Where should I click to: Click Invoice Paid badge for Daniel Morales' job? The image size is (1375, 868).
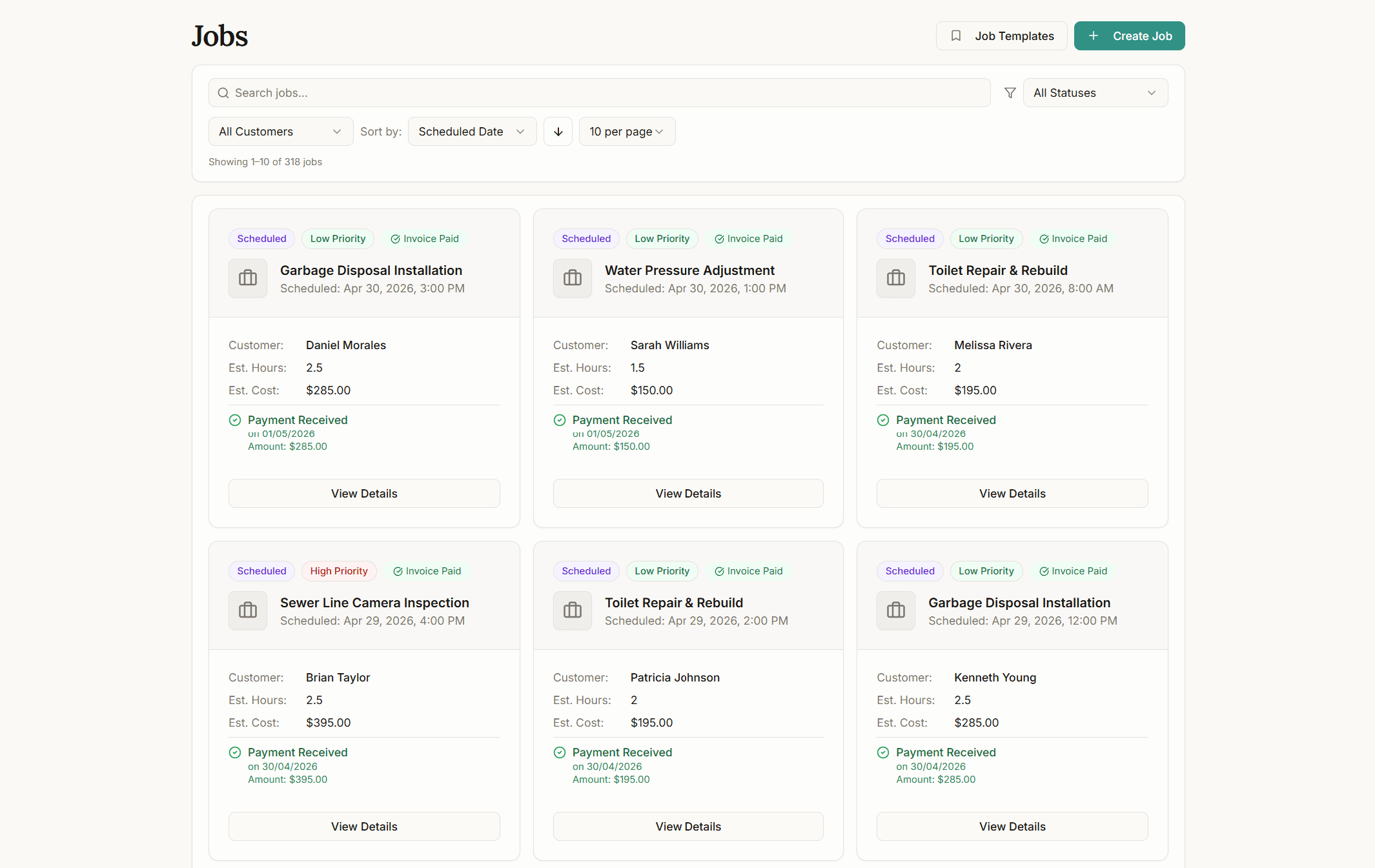[x=425, y=239]
